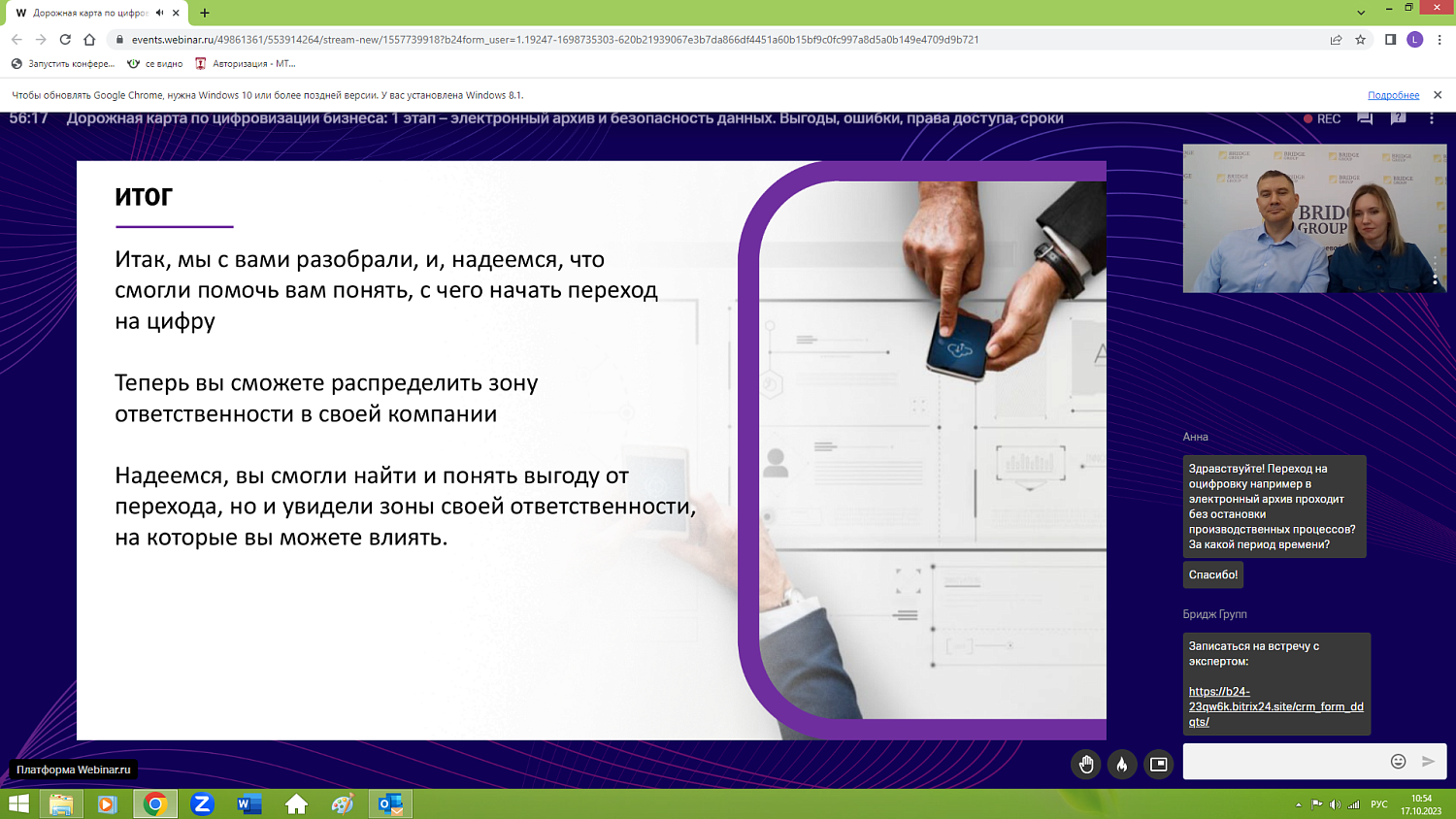This screenshot has width=1456, height=819.
Task: Toggle the raise hand button
Action: click(1085, 764)
